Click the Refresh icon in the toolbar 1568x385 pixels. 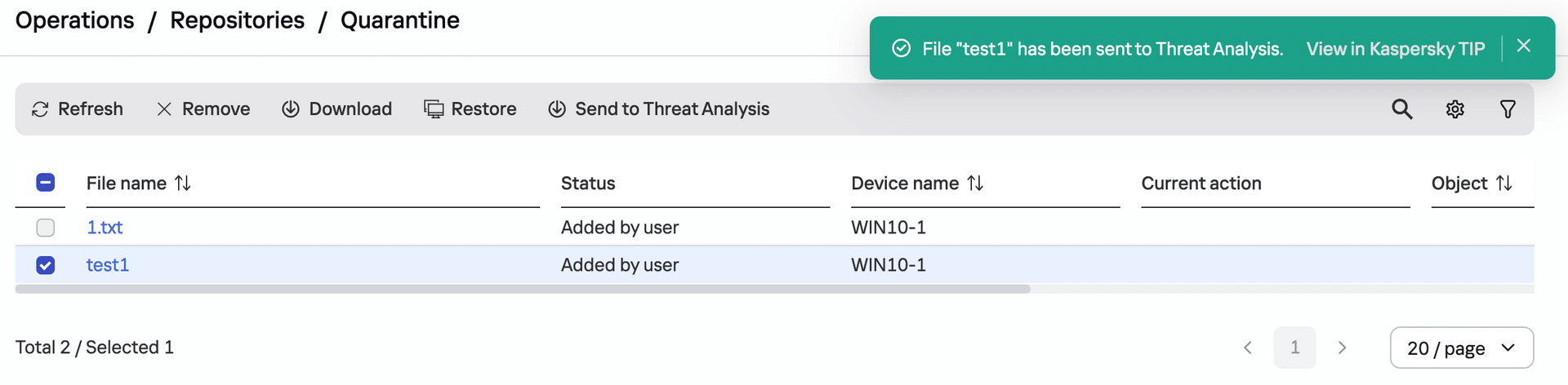tap(40, 109)
